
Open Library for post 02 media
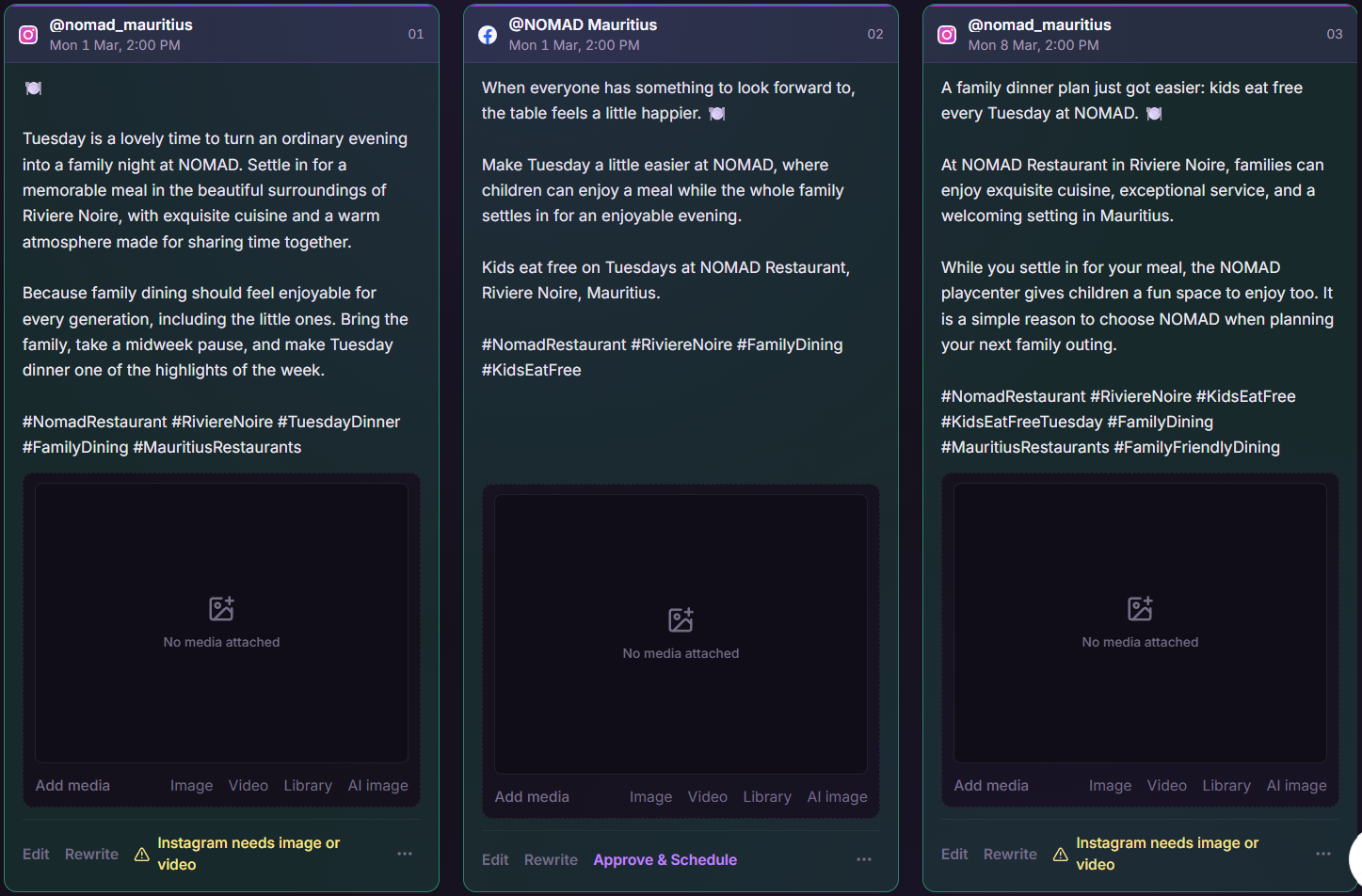tap(767, 796)
